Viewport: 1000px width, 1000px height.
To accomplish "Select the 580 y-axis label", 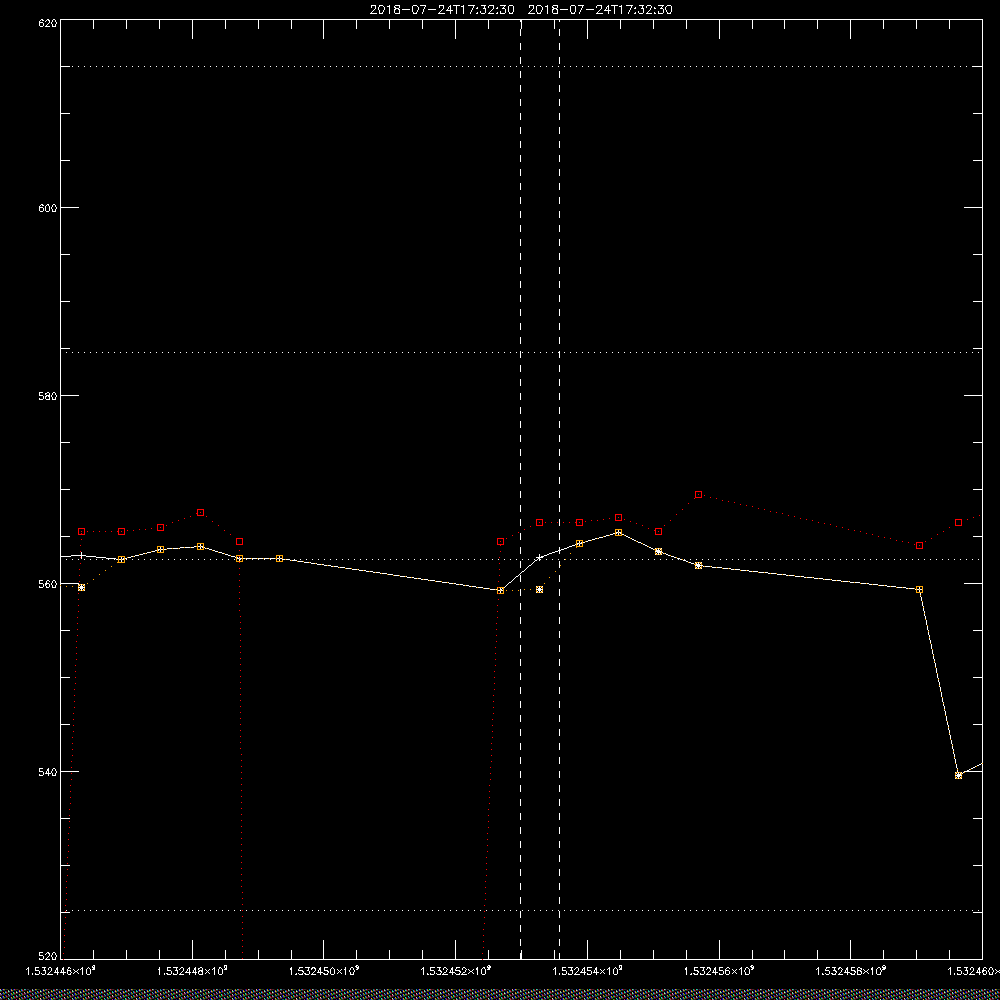I will tap(48, 395).
